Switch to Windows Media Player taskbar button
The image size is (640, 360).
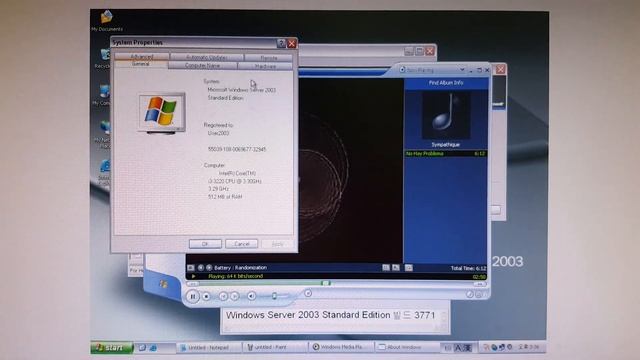tap(341, 347)
